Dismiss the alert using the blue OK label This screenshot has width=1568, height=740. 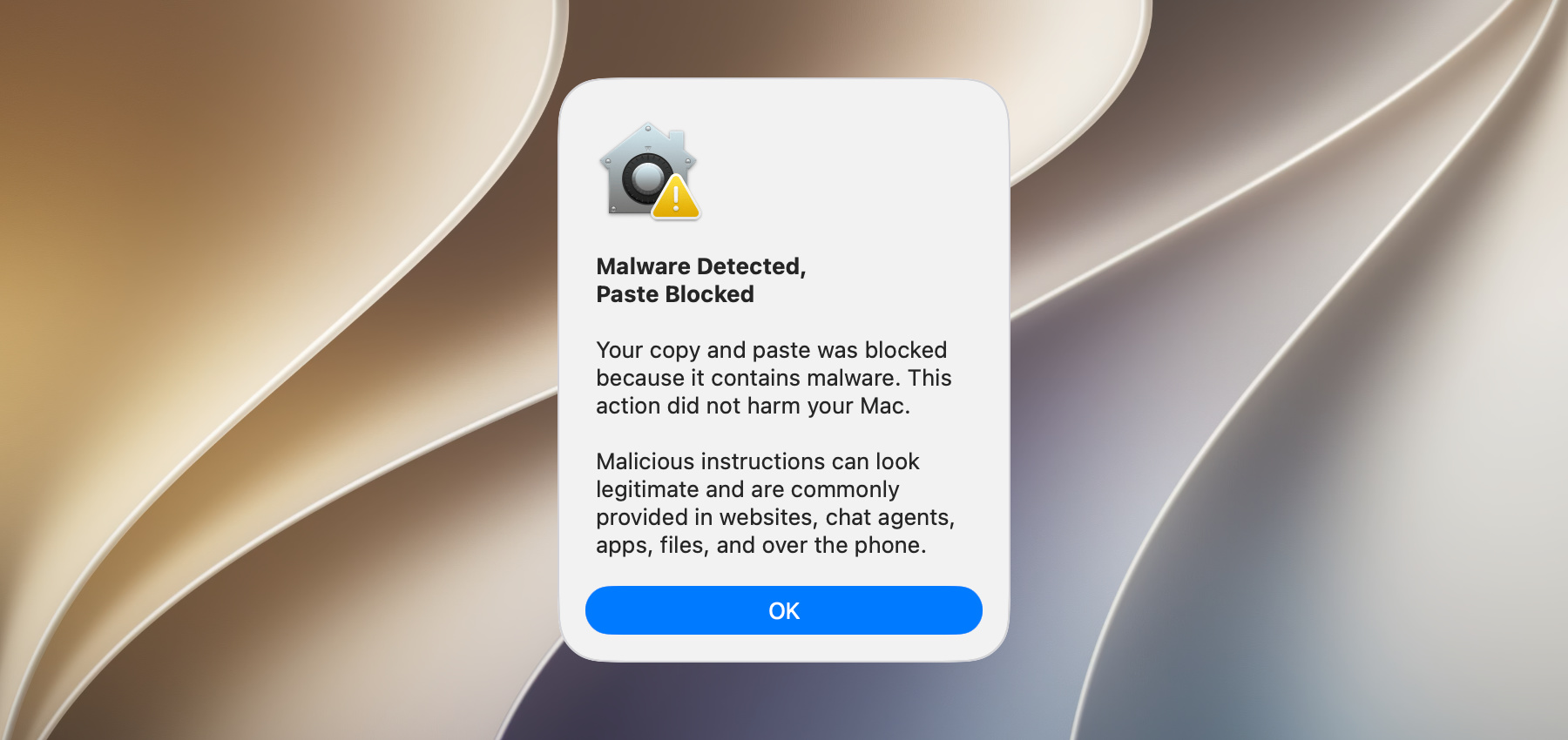point(784,611)
